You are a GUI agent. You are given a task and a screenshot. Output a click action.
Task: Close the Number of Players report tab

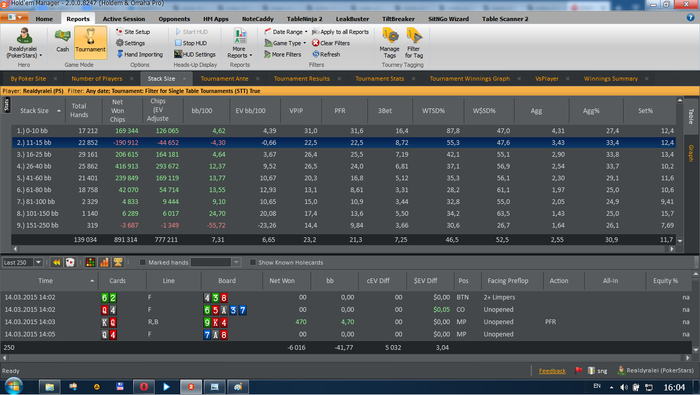point(132,79)
